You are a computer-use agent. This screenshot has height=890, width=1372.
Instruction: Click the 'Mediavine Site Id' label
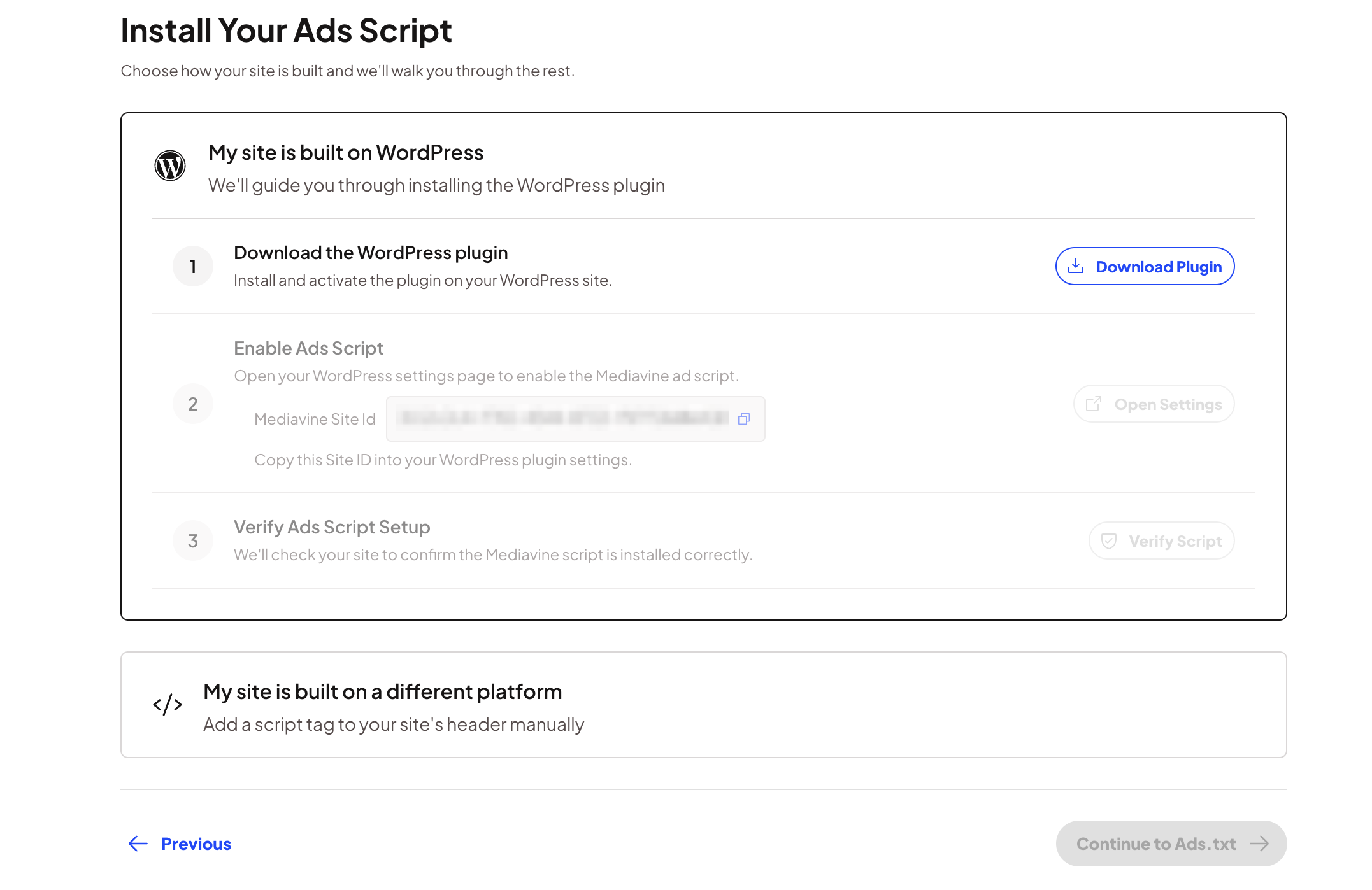[315, 419]
